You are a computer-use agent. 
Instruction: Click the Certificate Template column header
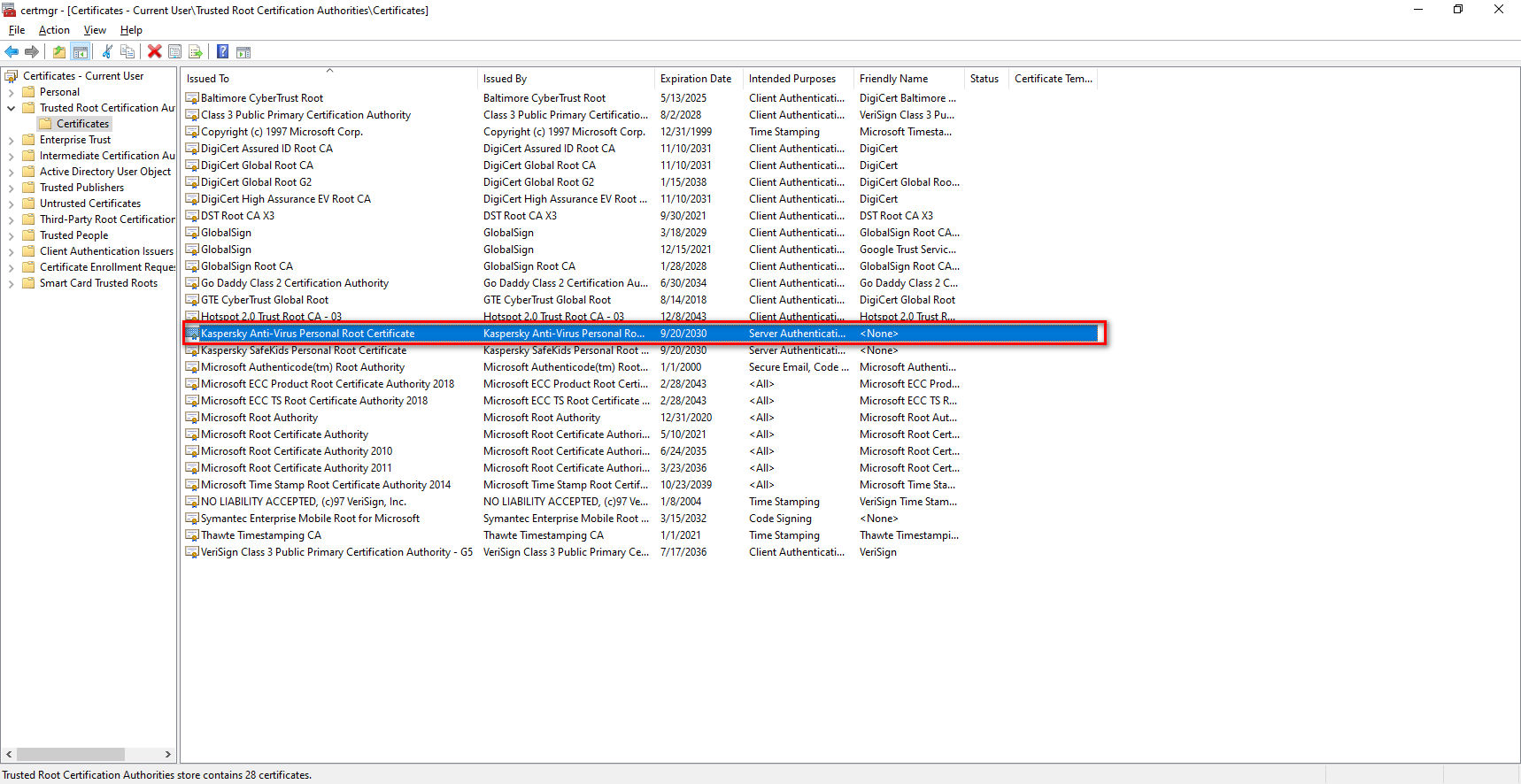(1054, 79)
